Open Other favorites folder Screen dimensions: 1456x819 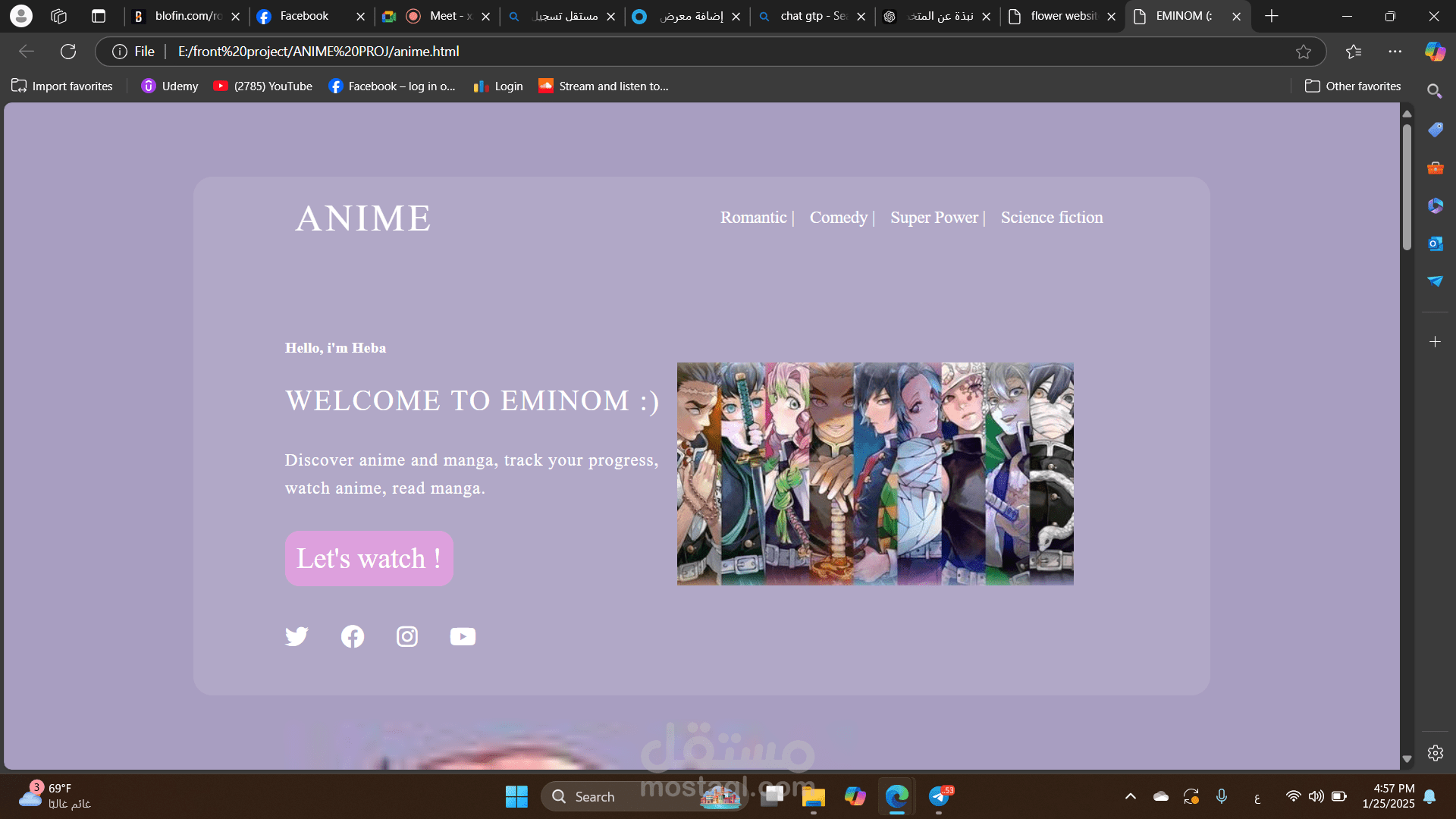point(1353,86)
